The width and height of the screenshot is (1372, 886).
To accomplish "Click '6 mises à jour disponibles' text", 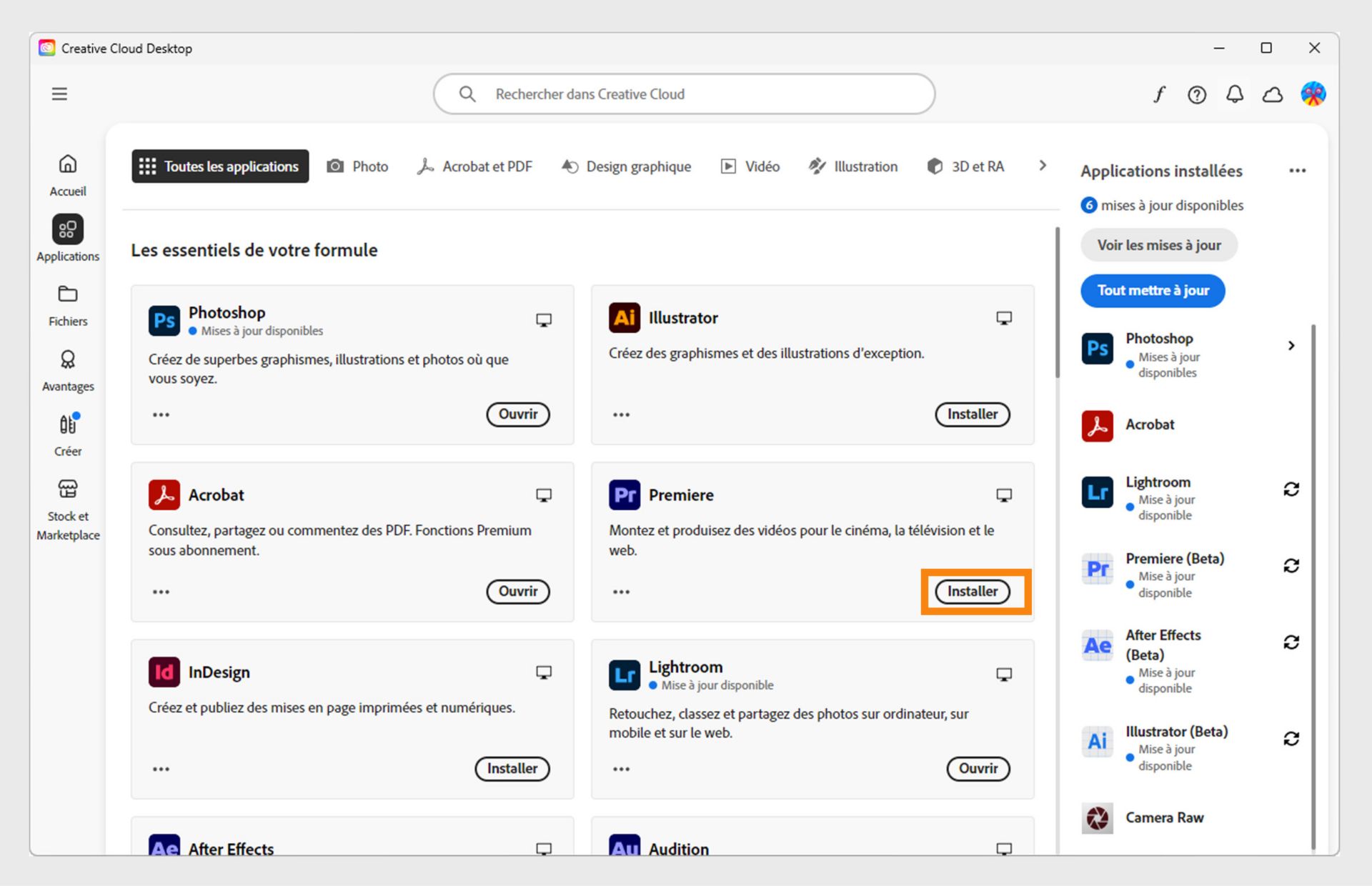I will [1162, 206].
